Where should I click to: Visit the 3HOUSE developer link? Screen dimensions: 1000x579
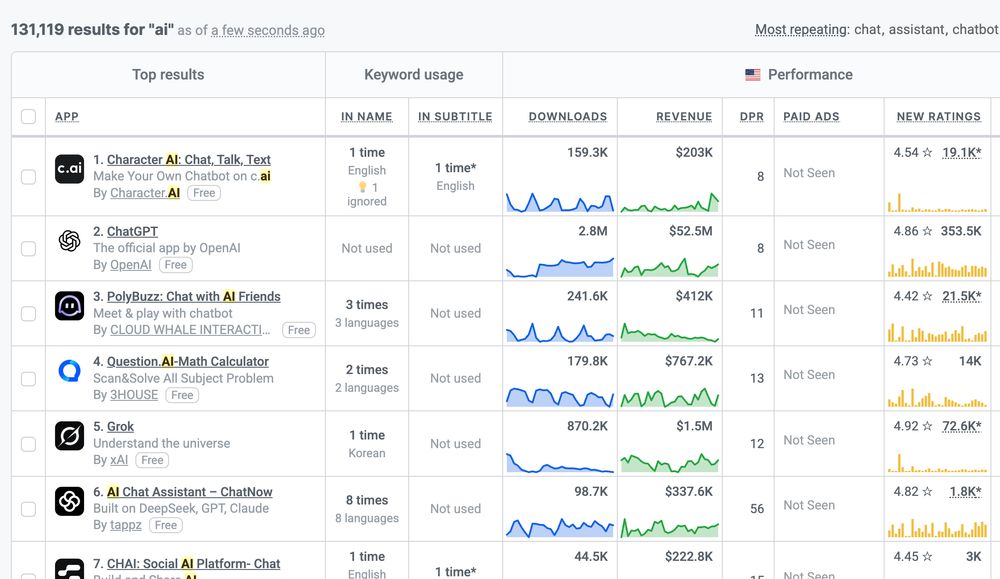(x=134, y=395)
